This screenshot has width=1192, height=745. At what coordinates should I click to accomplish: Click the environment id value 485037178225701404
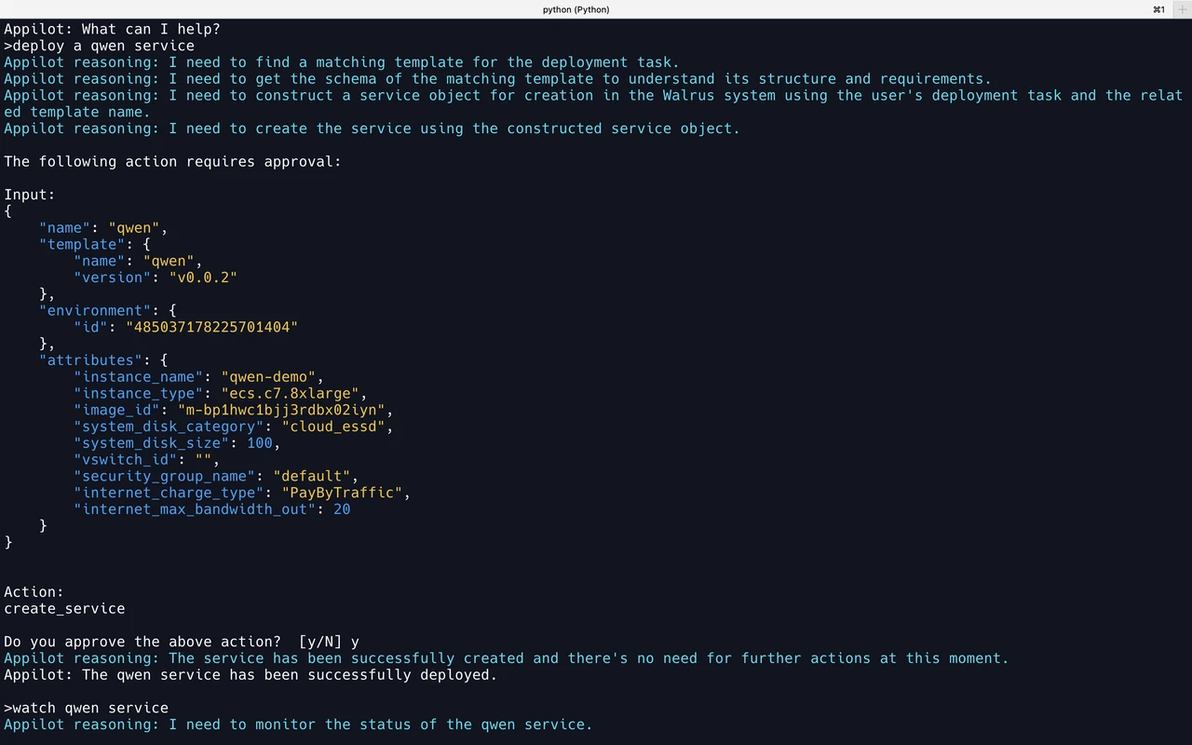point(212,327)
